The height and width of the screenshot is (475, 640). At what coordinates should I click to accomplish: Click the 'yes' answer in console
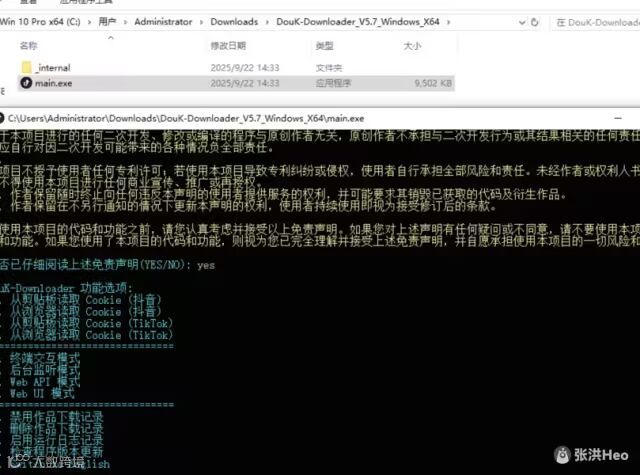click(206, 265)
